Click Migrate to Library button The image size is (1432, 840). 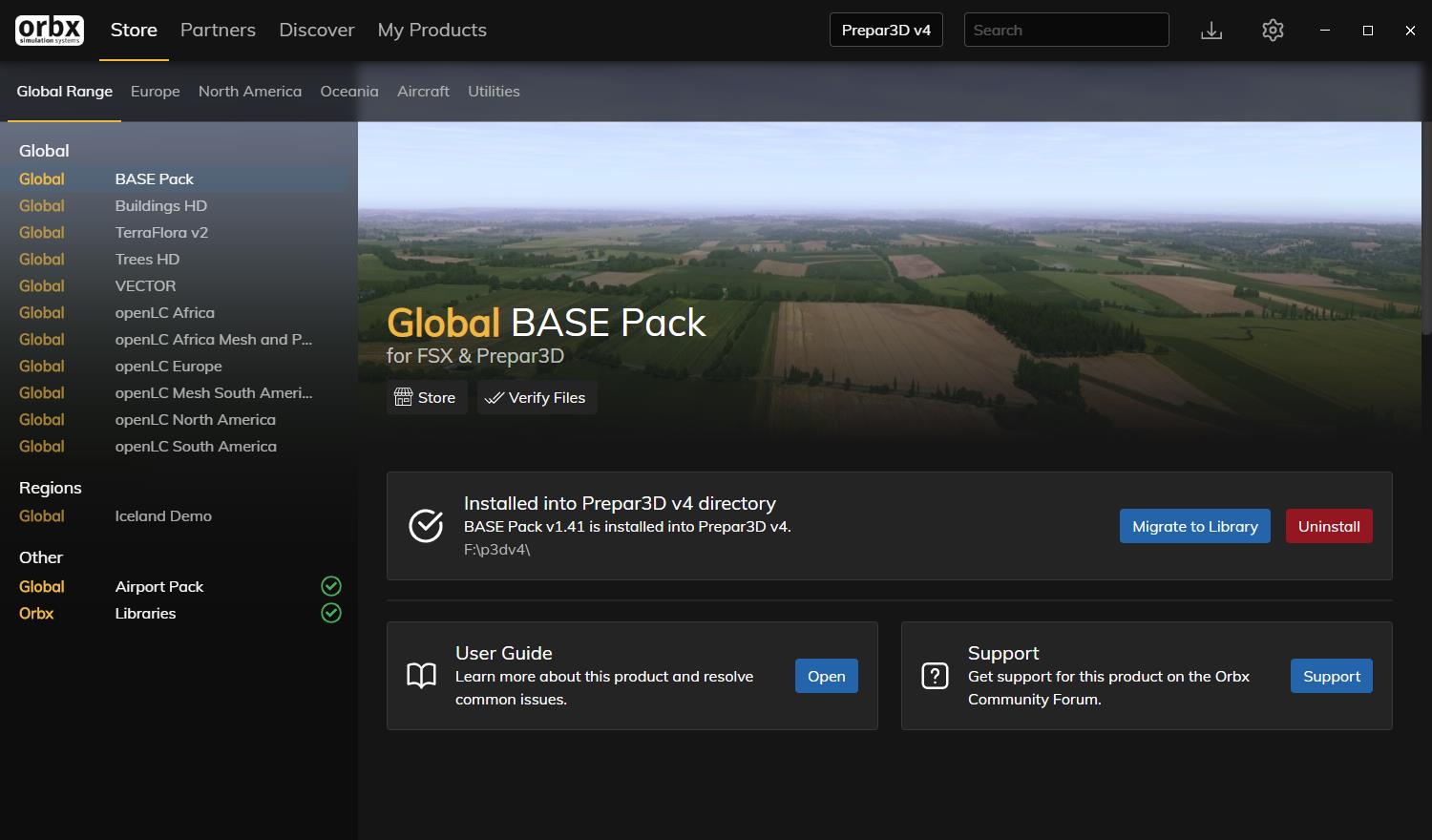1195,526
